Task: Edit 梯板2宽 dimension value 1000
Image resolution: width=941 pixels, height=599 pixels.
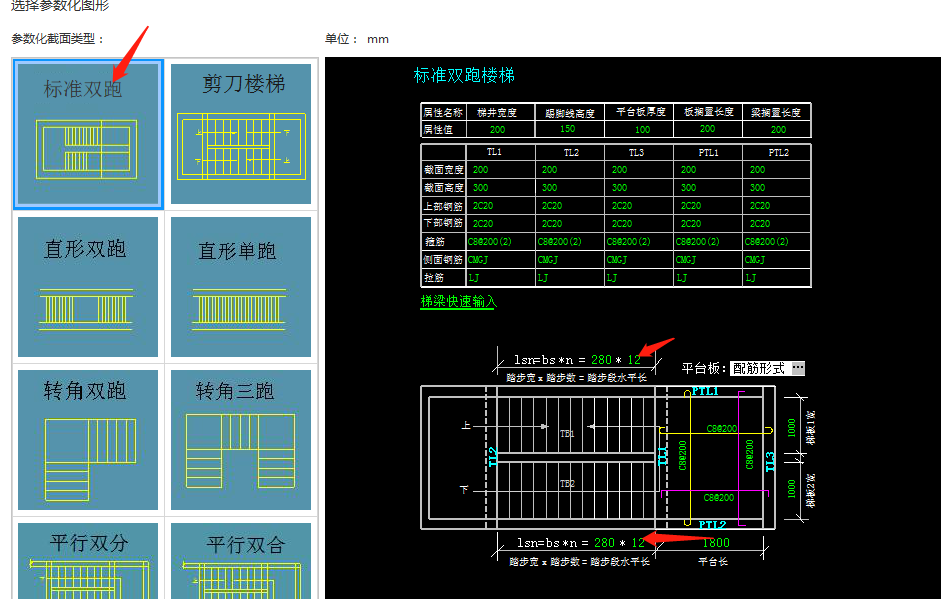Action: pyautogui.click(x=792, y=489)
